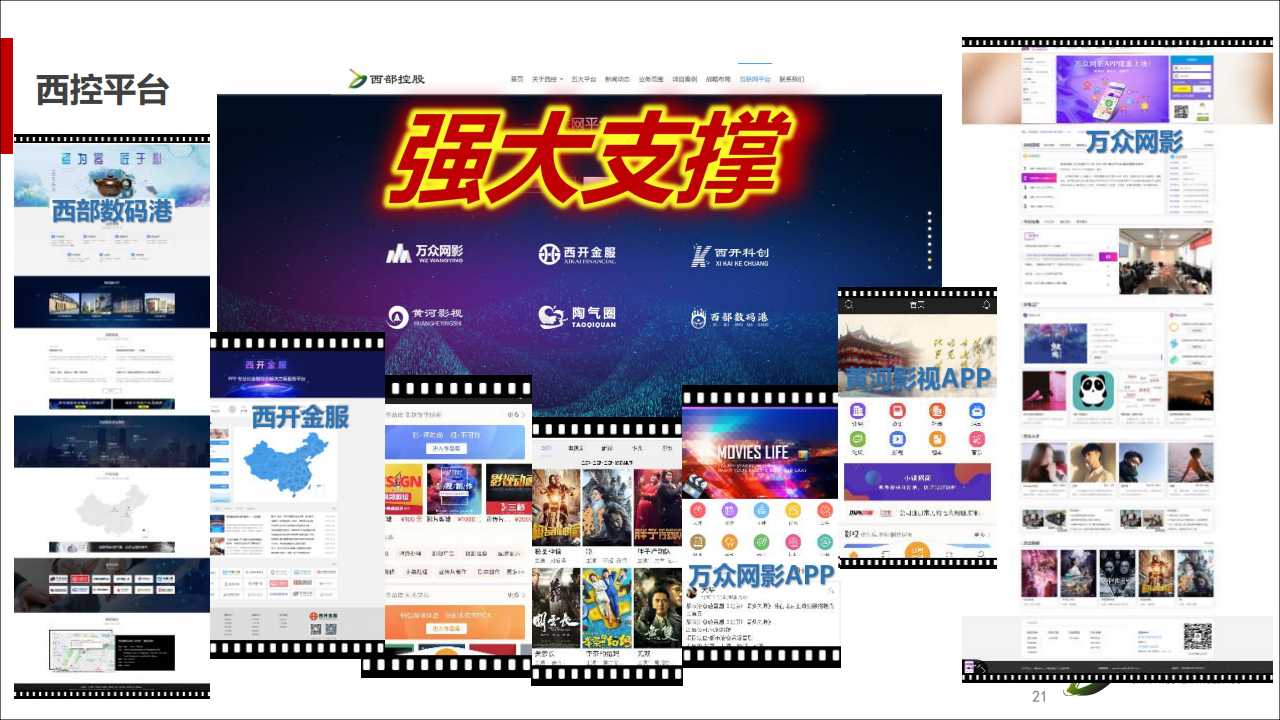Open the motorcycle movie poster in the app
This screenshot has width=1280, height=720.
pos(556,507)
